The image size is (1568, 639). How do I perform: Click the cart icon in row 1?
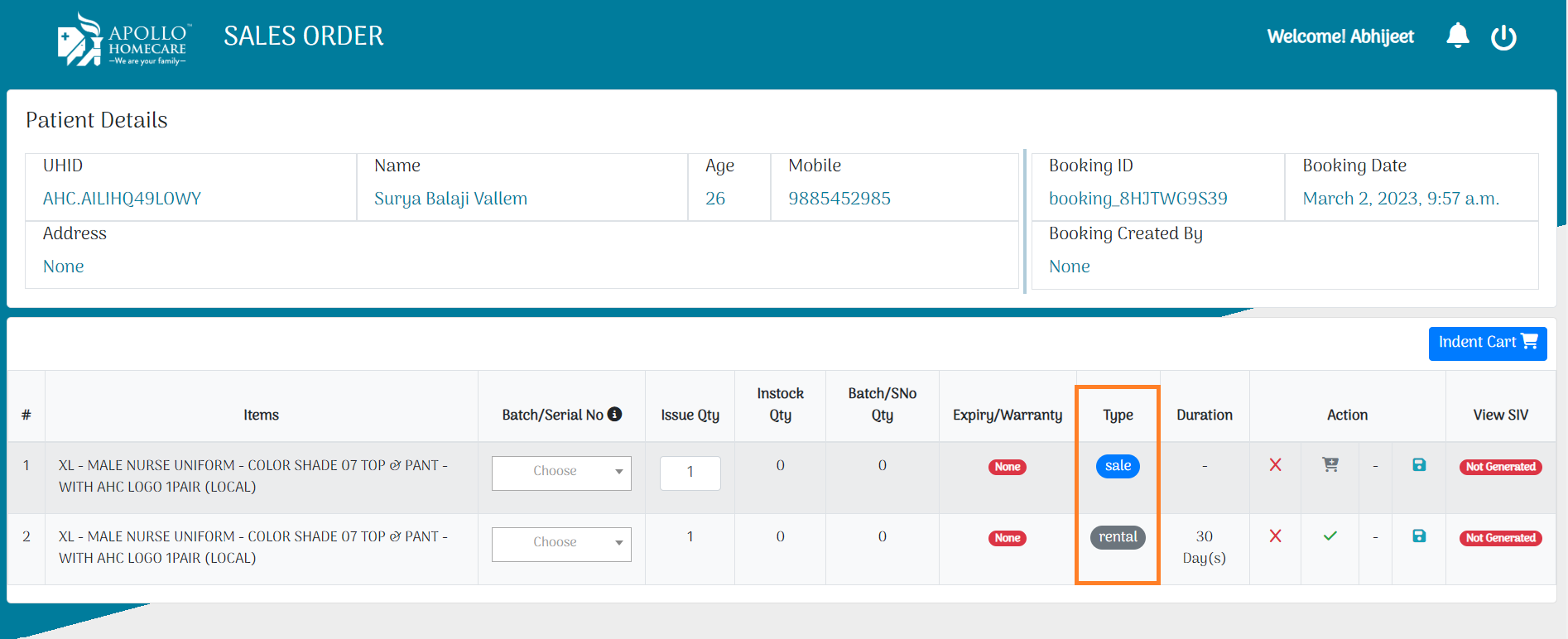tap(1330, 465)
